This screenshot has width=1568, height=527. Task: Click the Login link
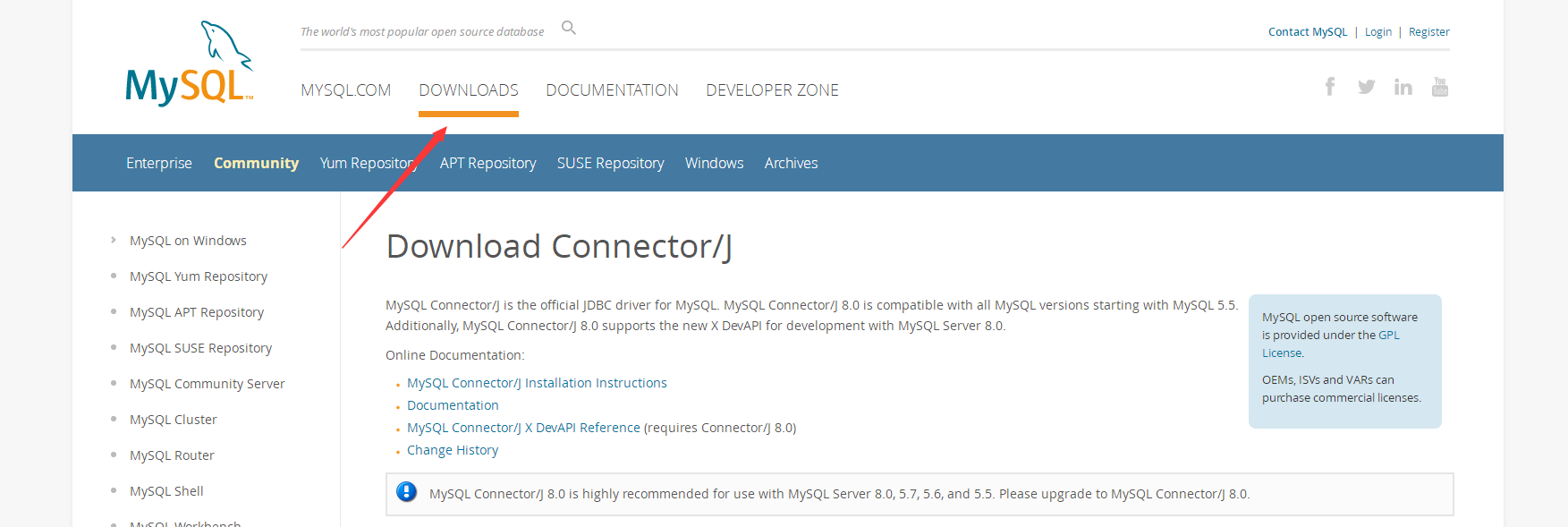(1377, 31)
